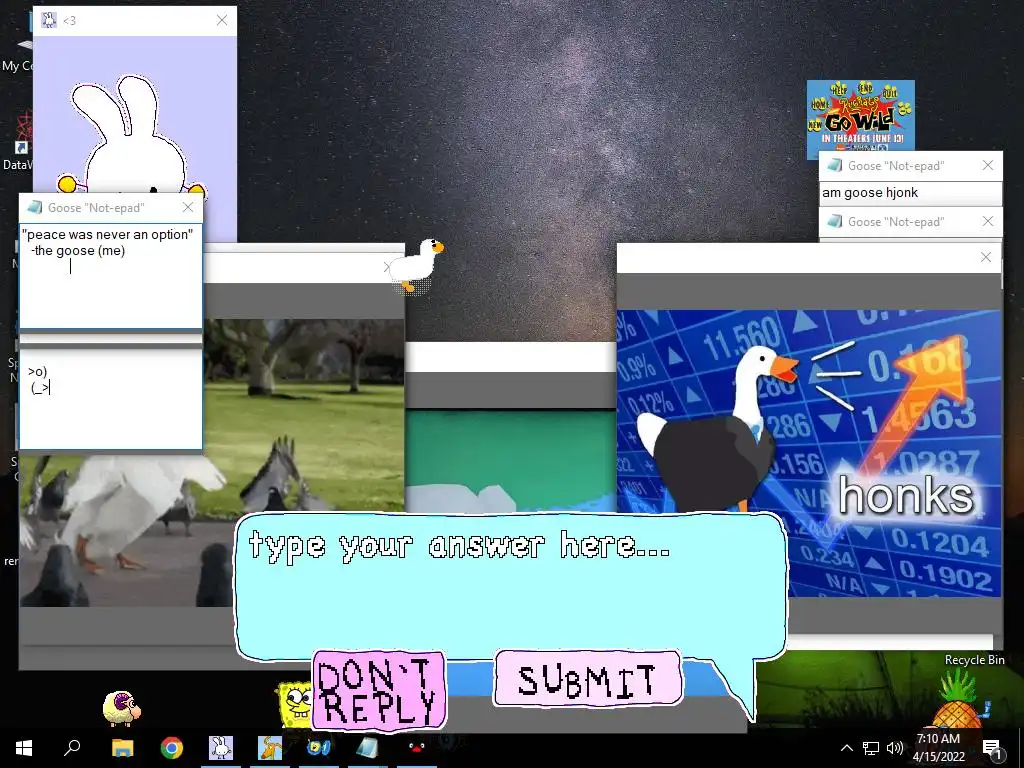The width and height of the screenshot is (1024, 768).
Task: Show hidden system tray icons
Action: pos(846,748)
